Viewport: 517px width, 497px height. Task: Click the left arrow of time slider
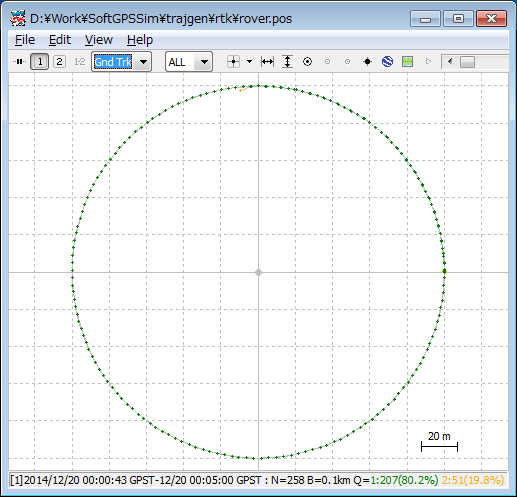tap(450, 62)
